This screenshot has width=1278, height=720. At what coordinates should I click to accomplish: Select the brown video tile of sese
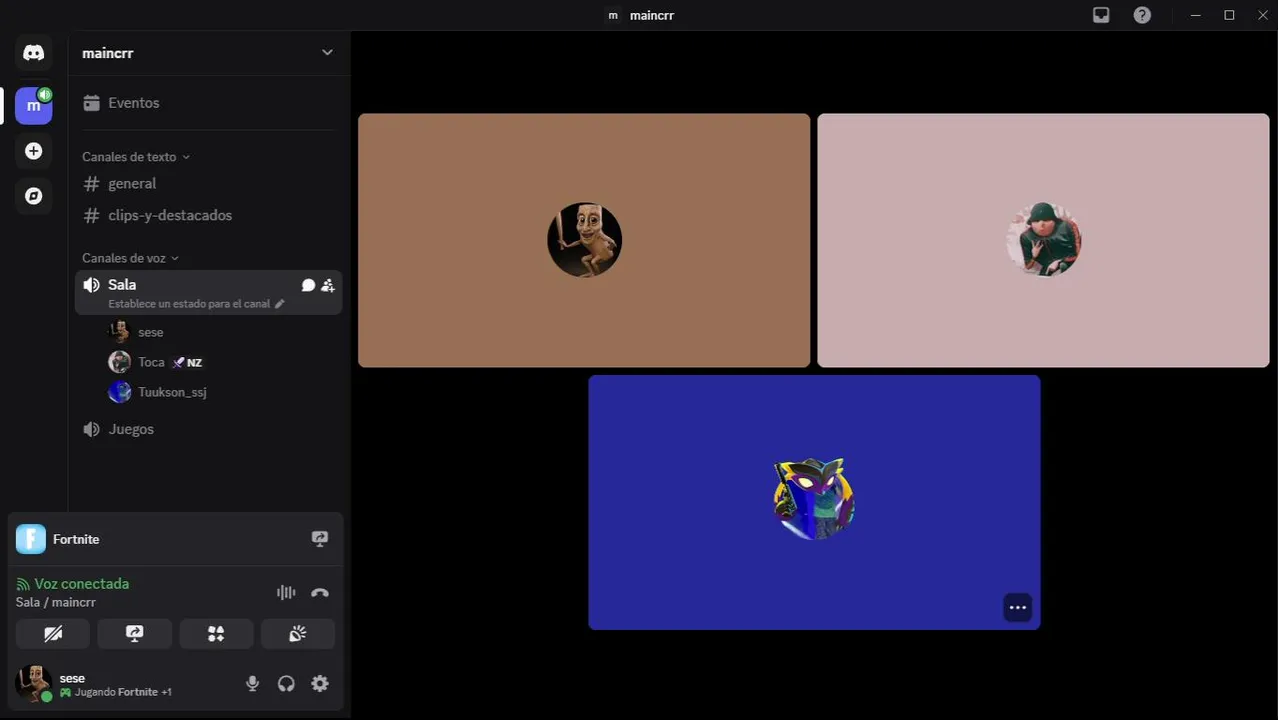(584, 240)
